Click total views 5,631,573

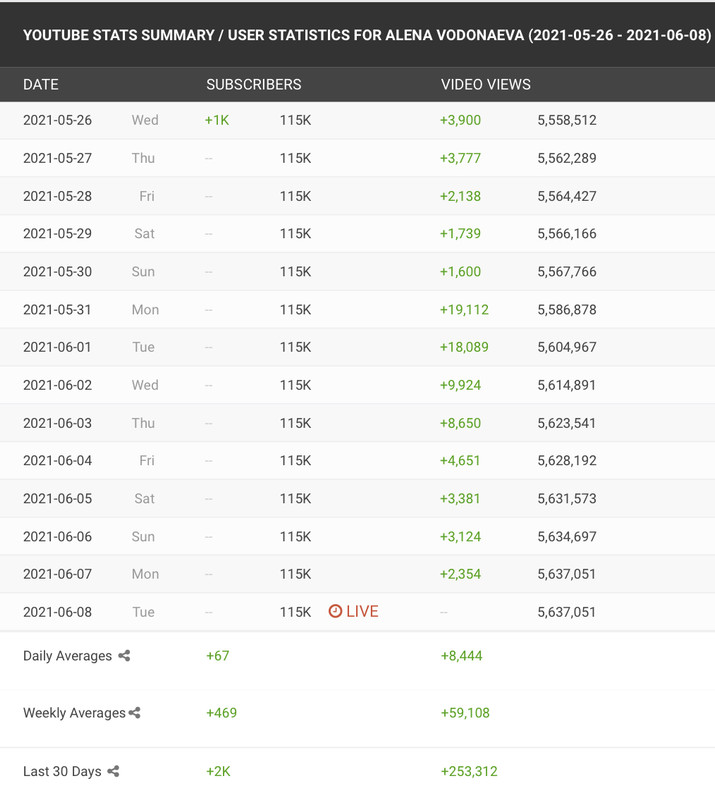pyautogui.click(x=567, y=498)
